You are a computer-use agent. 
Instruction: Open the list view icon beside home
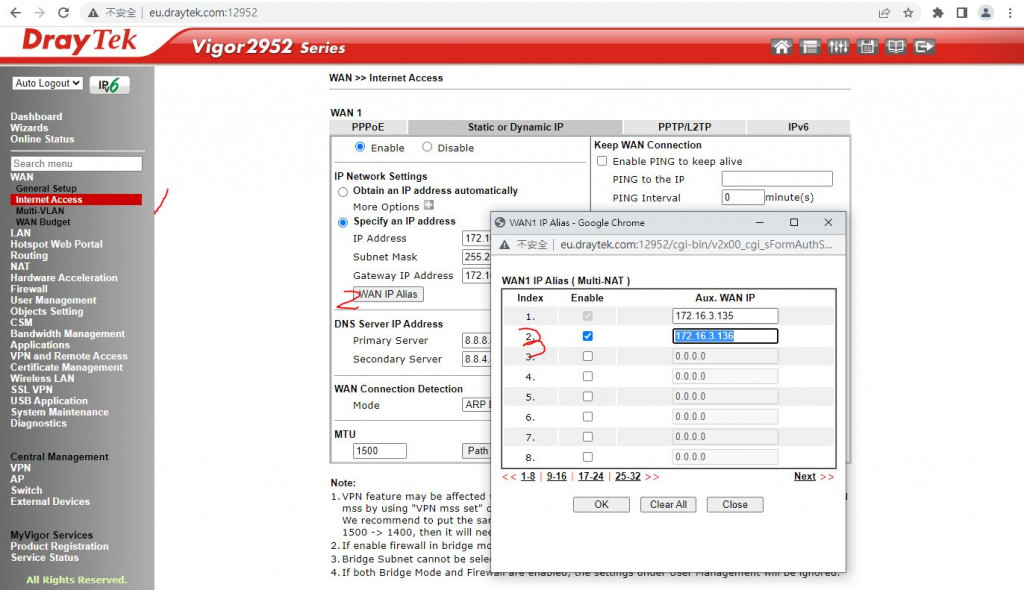pyautogui.click(x=810, y=46)
